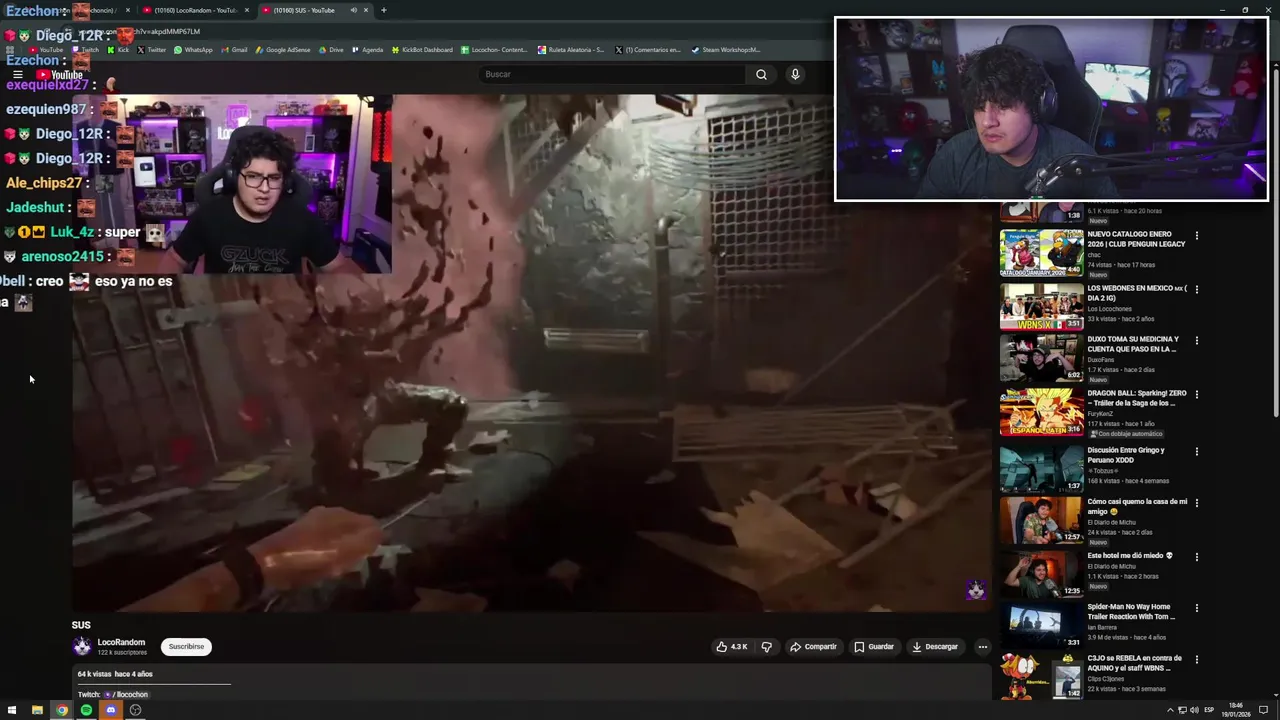Open more actions menu below video
Viewport: 1280px width, 720px height.
(x=982, y=647)
